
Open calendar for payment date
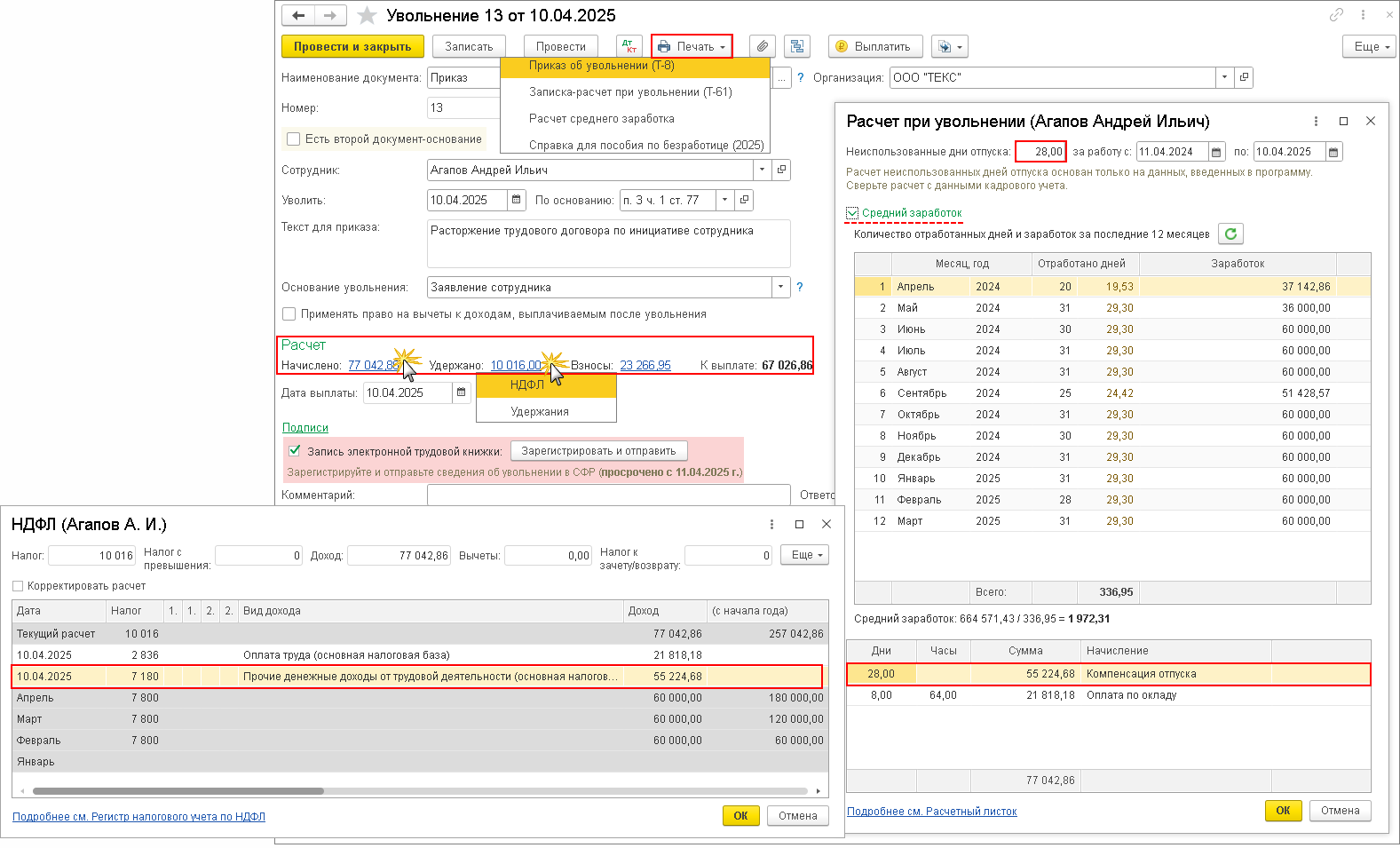pyautogui.click(x=461, y=392)
